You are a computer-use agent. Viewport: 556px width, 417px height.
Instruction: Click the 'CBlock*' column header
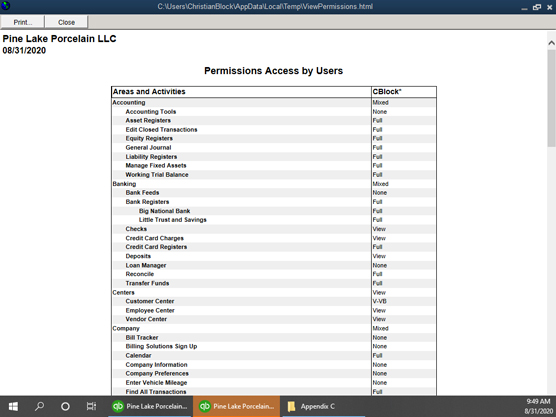[404, 92]
